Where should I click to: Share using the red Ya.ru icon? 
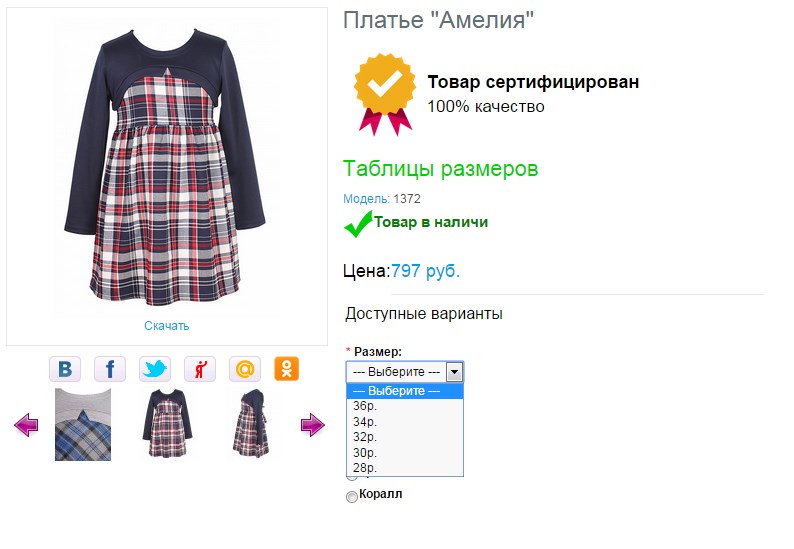[x=200, y=369]
